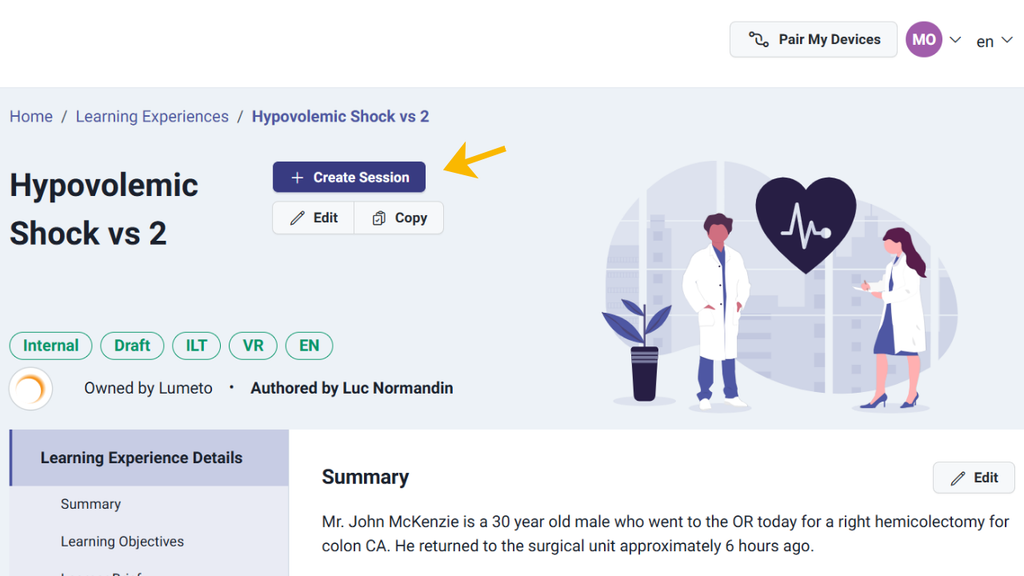Go to the Home breadcrumb

pyautogui.click(x=31, y=116)
